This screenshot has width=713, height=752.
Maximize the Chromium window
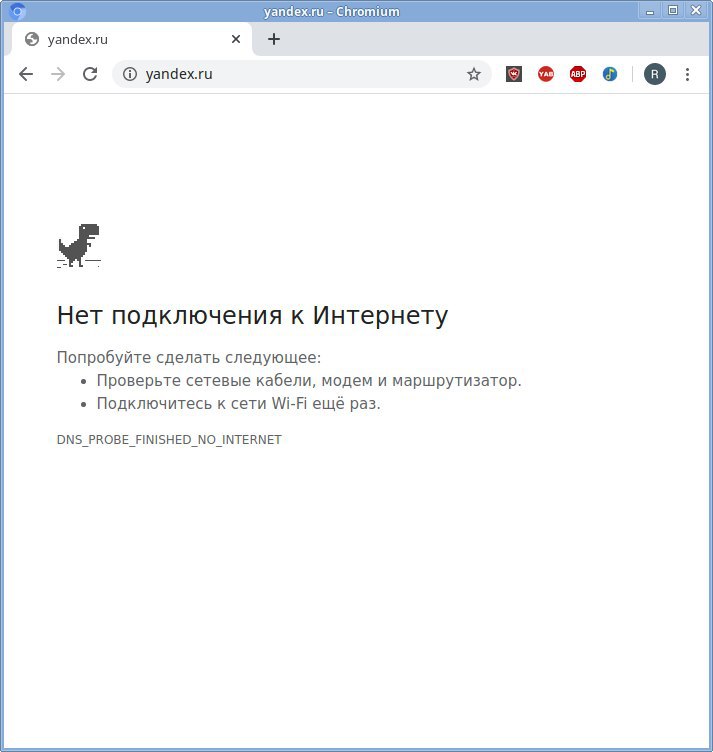673,11
